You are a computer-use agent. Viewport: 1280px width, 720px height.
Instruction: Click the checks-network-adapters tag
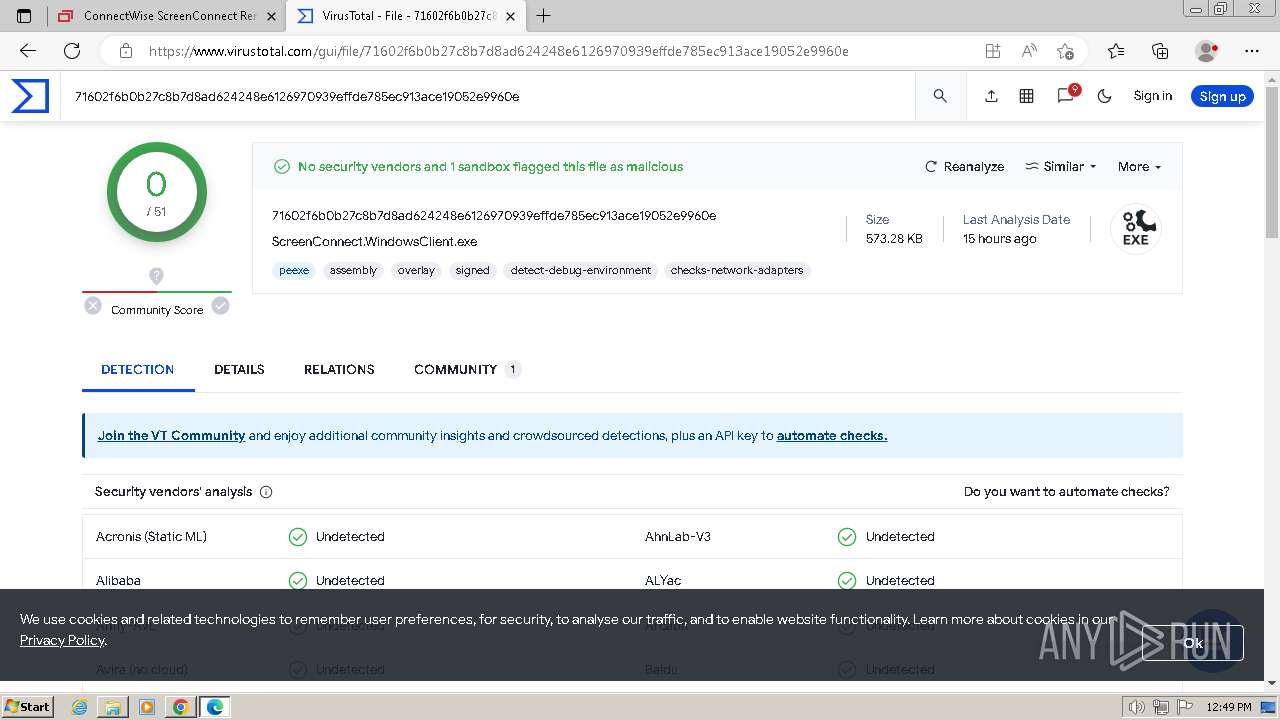pos(737,270)
